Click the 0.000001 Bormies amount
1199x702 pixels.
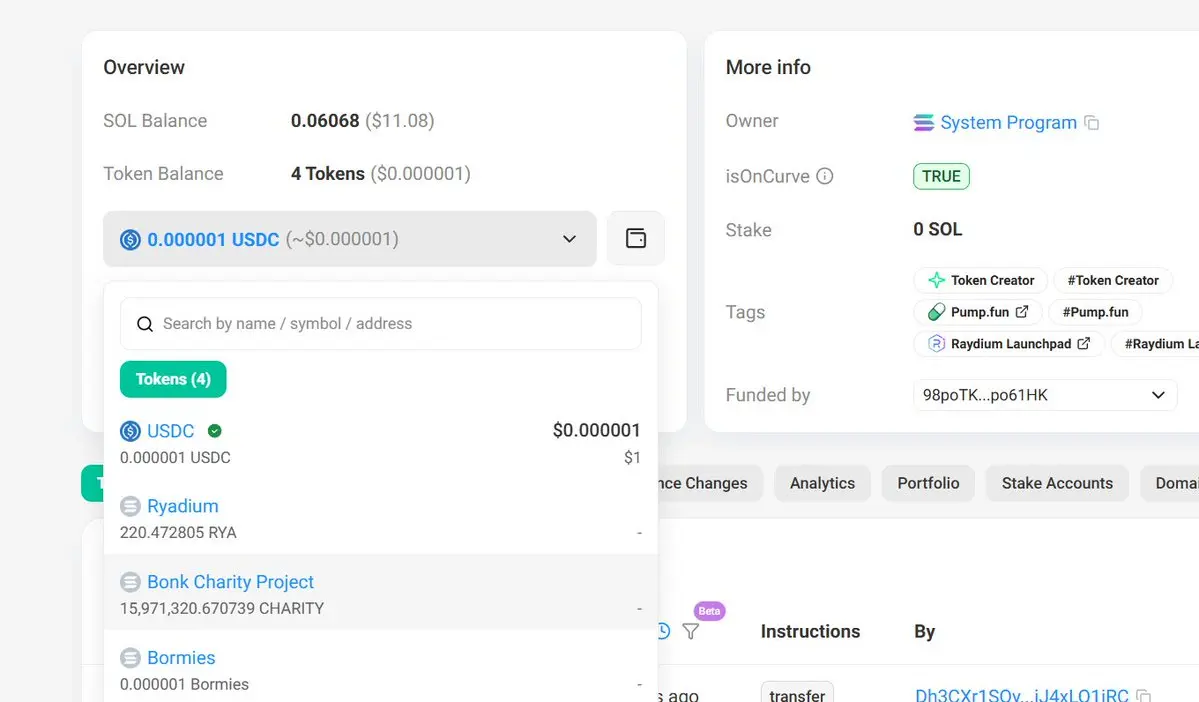point(184,684)
